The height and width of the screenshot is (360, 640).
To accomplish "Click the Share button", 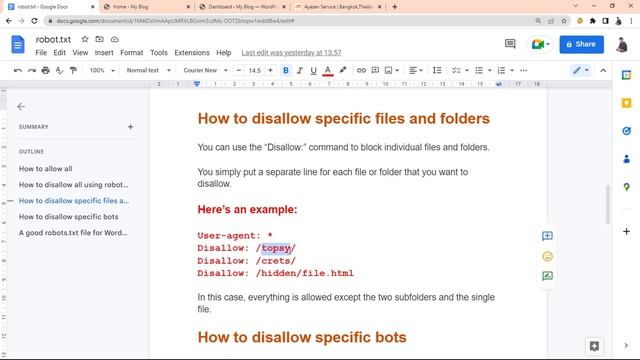I will tap(581, 44).
